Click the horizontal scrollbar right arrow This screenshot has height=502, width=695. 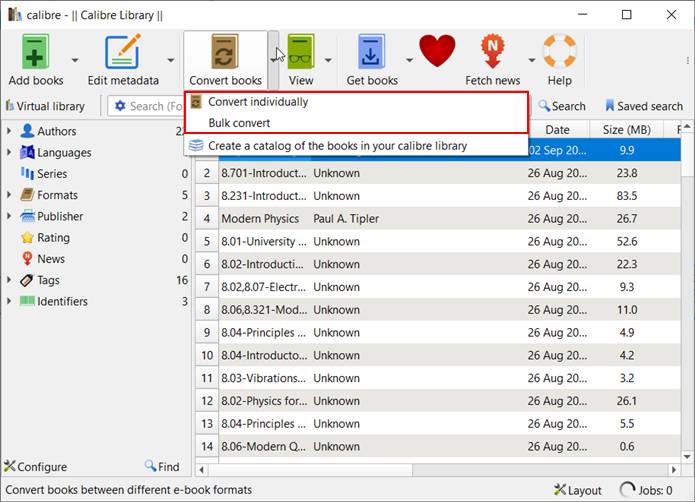pos(674,469)
